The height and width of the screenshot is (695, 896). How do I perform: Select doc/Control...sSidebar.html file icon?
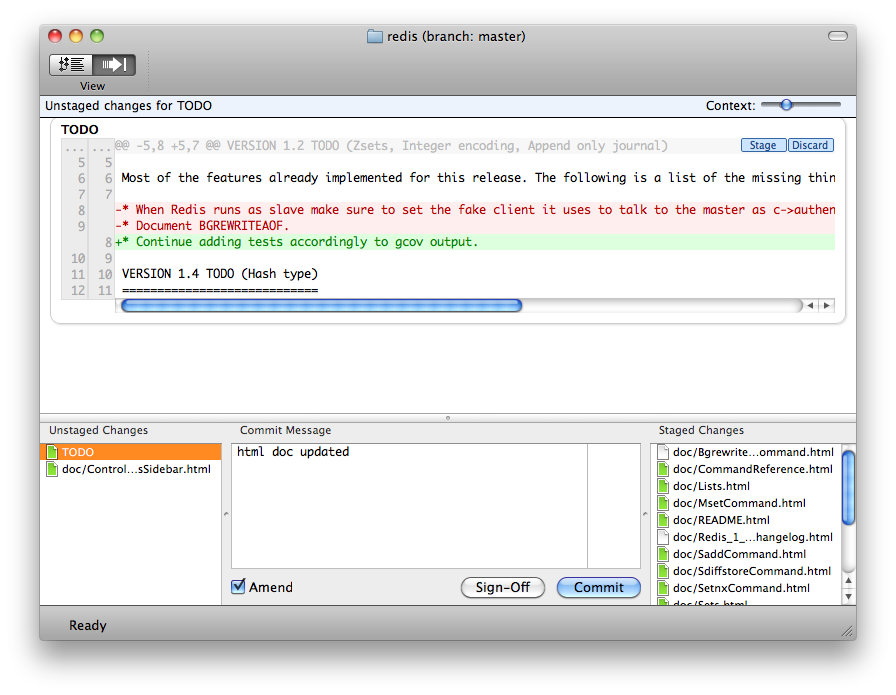[52, 469]
